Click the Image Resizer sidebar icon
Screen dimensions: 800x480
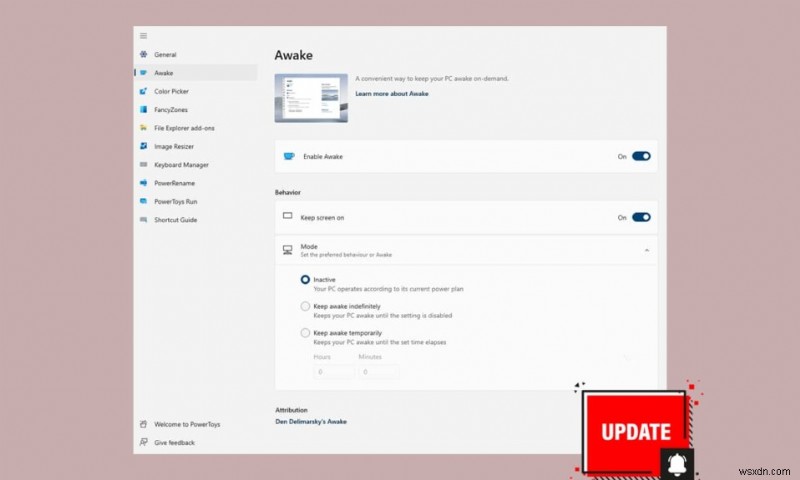point(143,146)
